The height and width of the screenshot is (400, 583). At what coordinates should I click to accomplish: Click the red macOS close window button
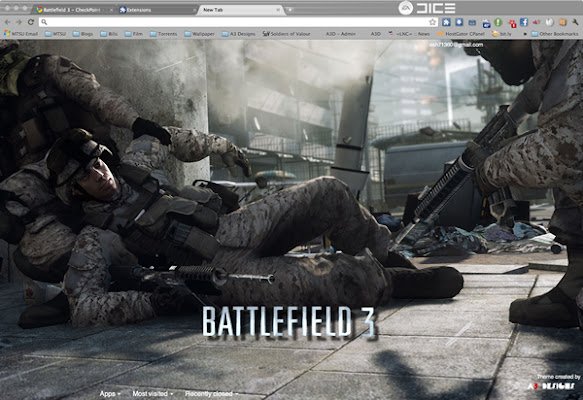pos(7,8)
